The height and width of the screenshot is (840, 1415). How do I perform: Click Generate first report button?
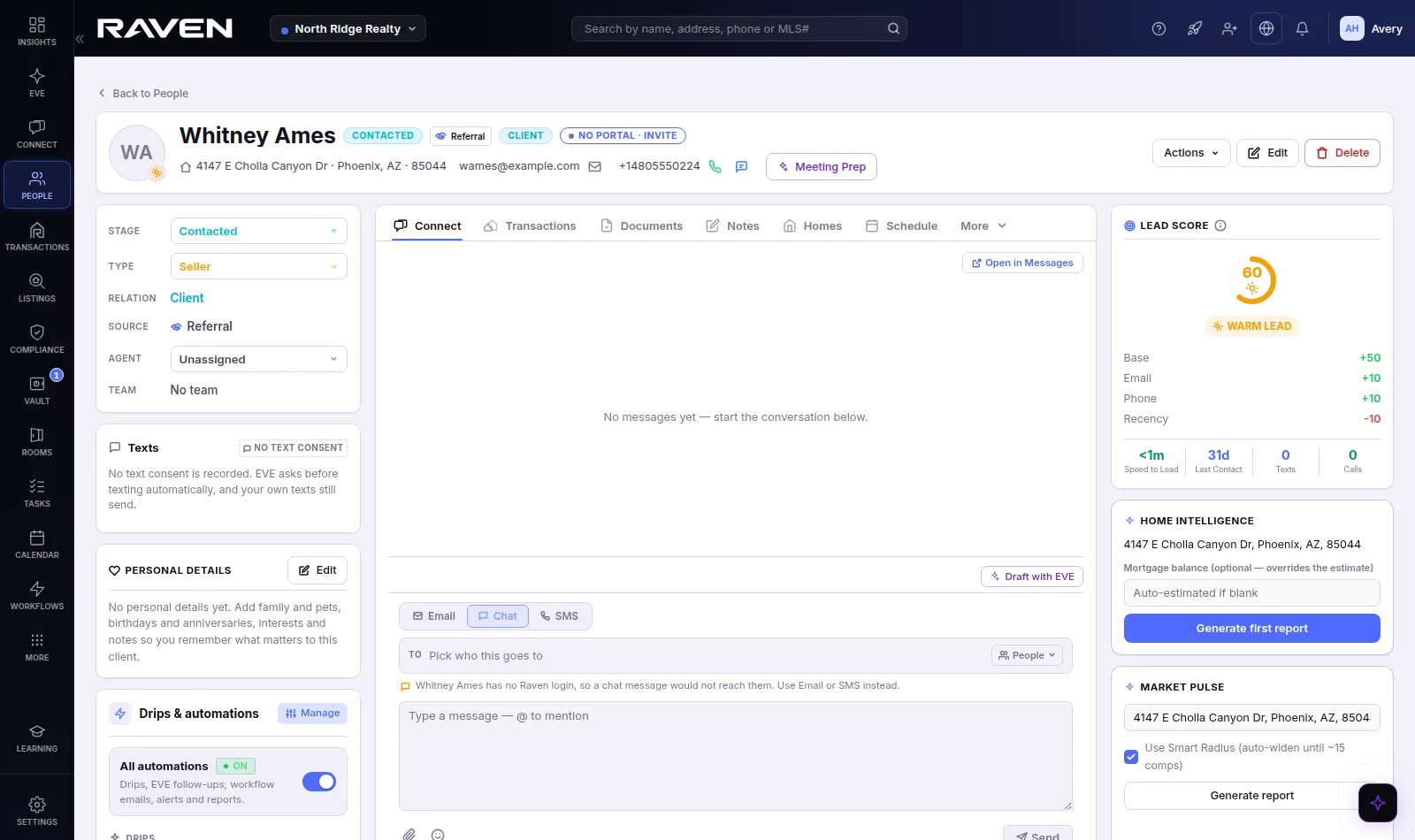[x=1251, y=629]
